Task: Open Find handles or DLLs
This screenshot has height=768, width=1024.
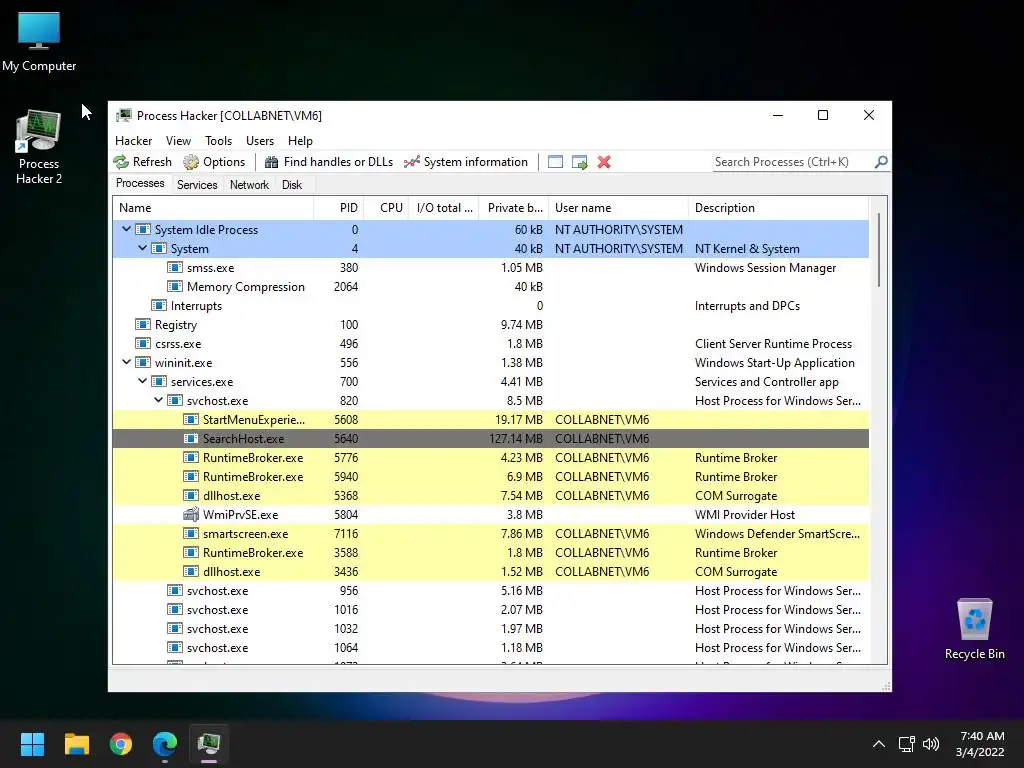Action: pyautogui.click(x=328, y=162)
